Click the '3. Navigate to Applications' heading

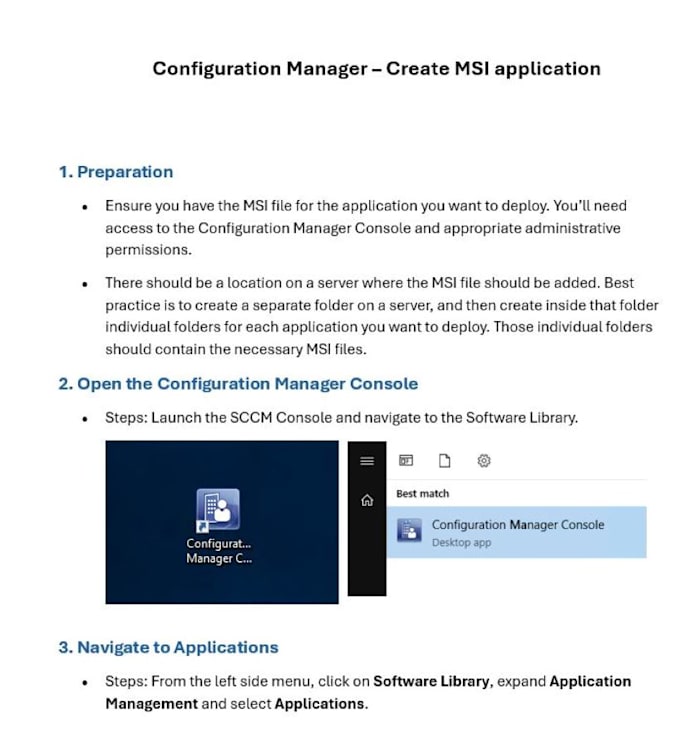pos(168,647)
